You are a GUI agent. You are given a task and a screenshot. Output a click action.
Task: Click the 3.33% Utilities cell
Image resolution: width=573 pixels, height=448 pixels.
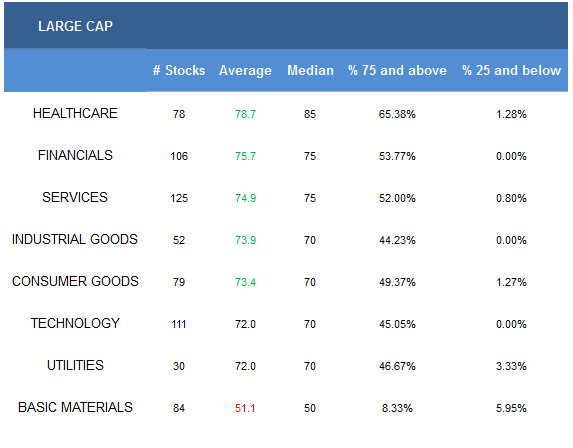(511, 366)
